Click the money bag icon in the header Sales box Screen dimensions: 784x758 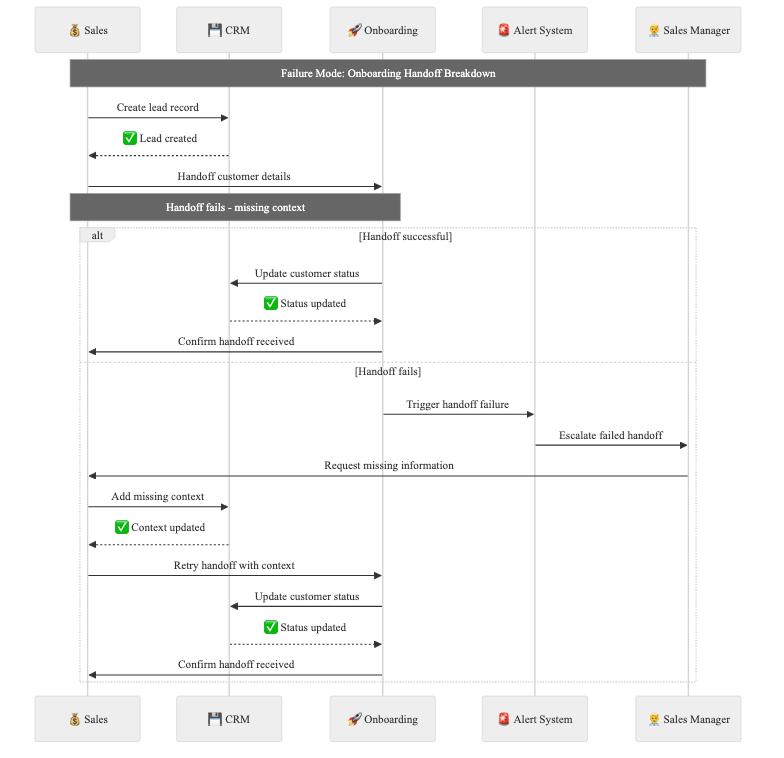pos(75,30)
